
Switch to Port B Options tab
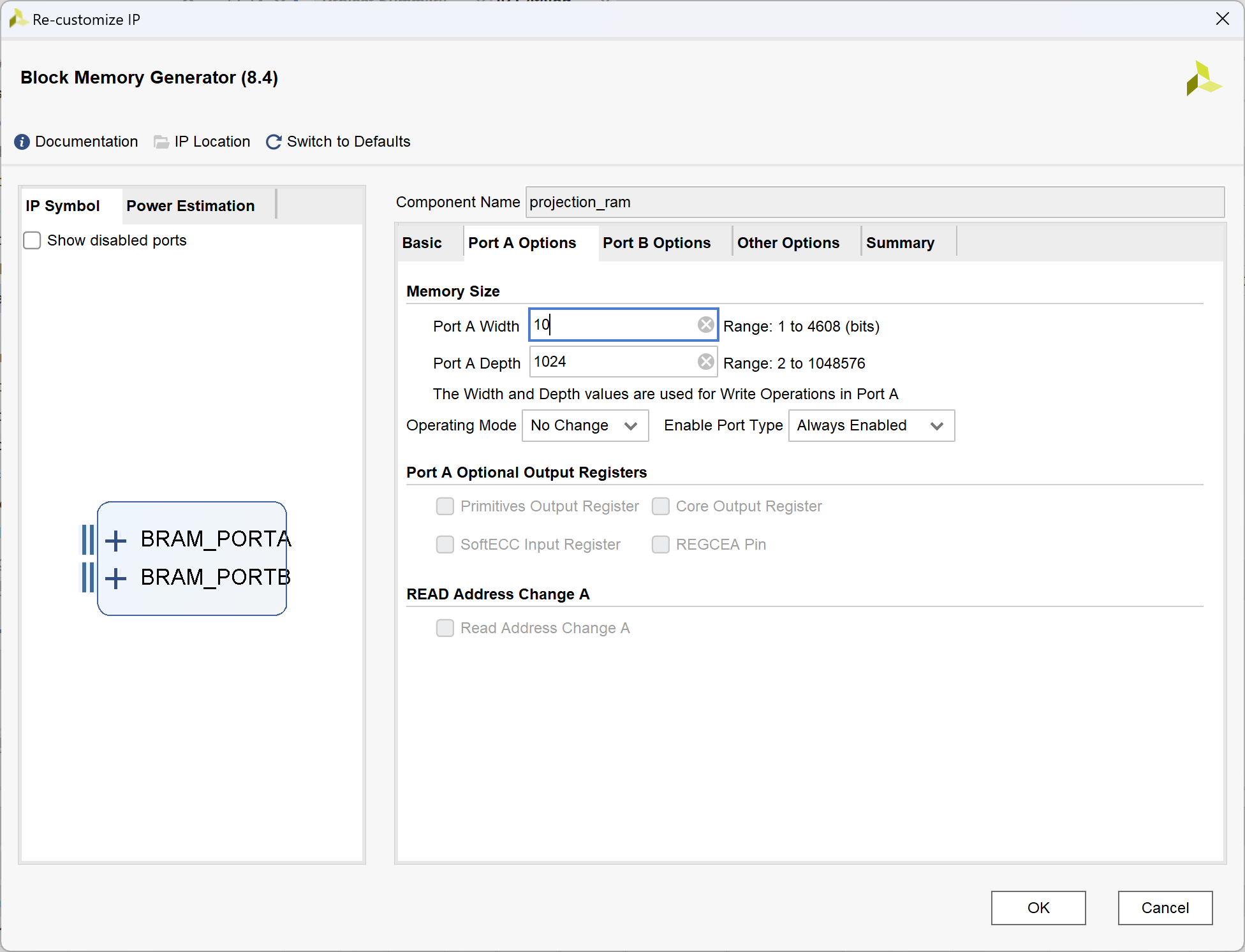(x=656, y=243)
